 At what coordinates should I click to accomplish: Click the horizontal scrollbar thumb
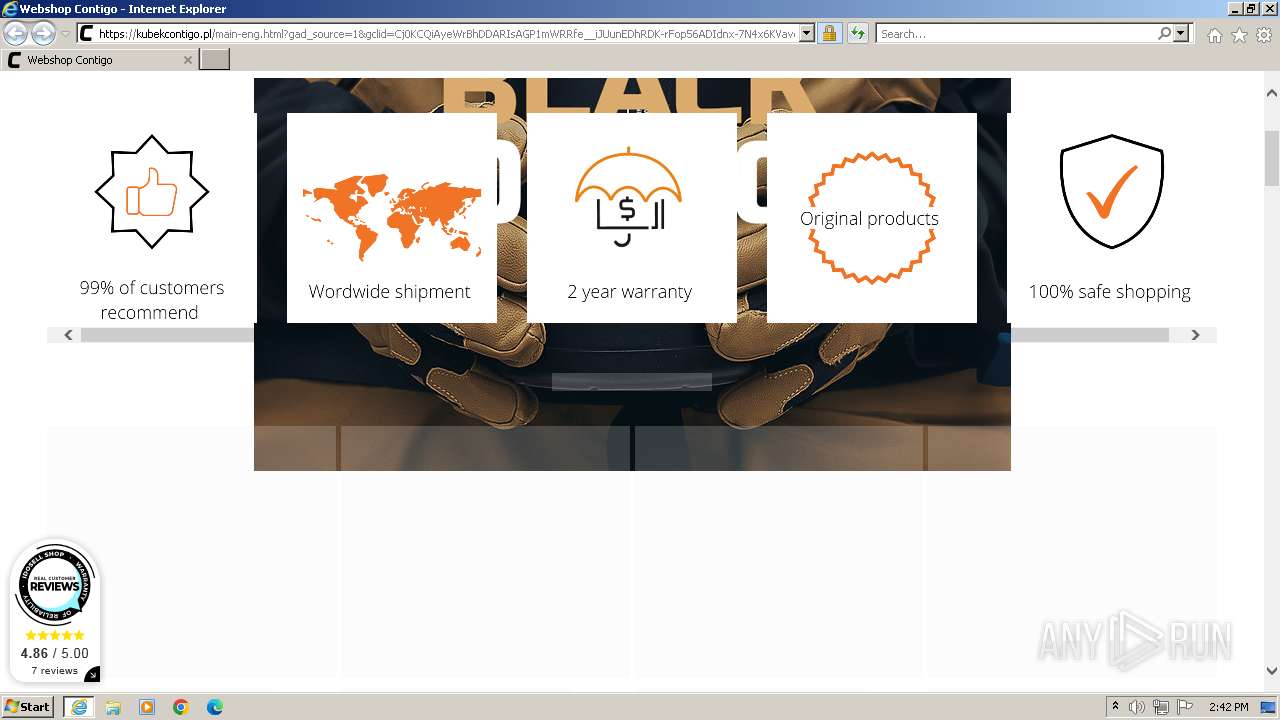[x=624, y=335]
